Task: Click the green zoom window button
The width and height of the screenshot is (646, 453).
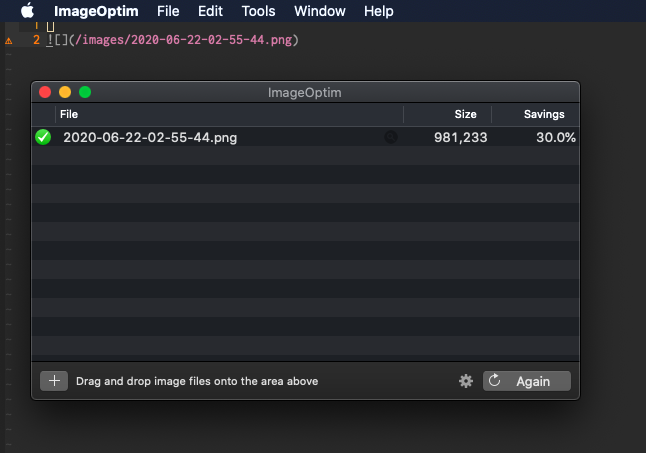Action: point(85,92)
